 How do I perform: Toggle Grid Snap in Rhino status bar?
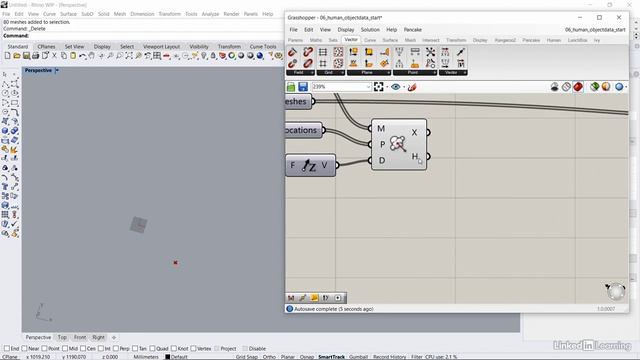click(x=247, y=357)
